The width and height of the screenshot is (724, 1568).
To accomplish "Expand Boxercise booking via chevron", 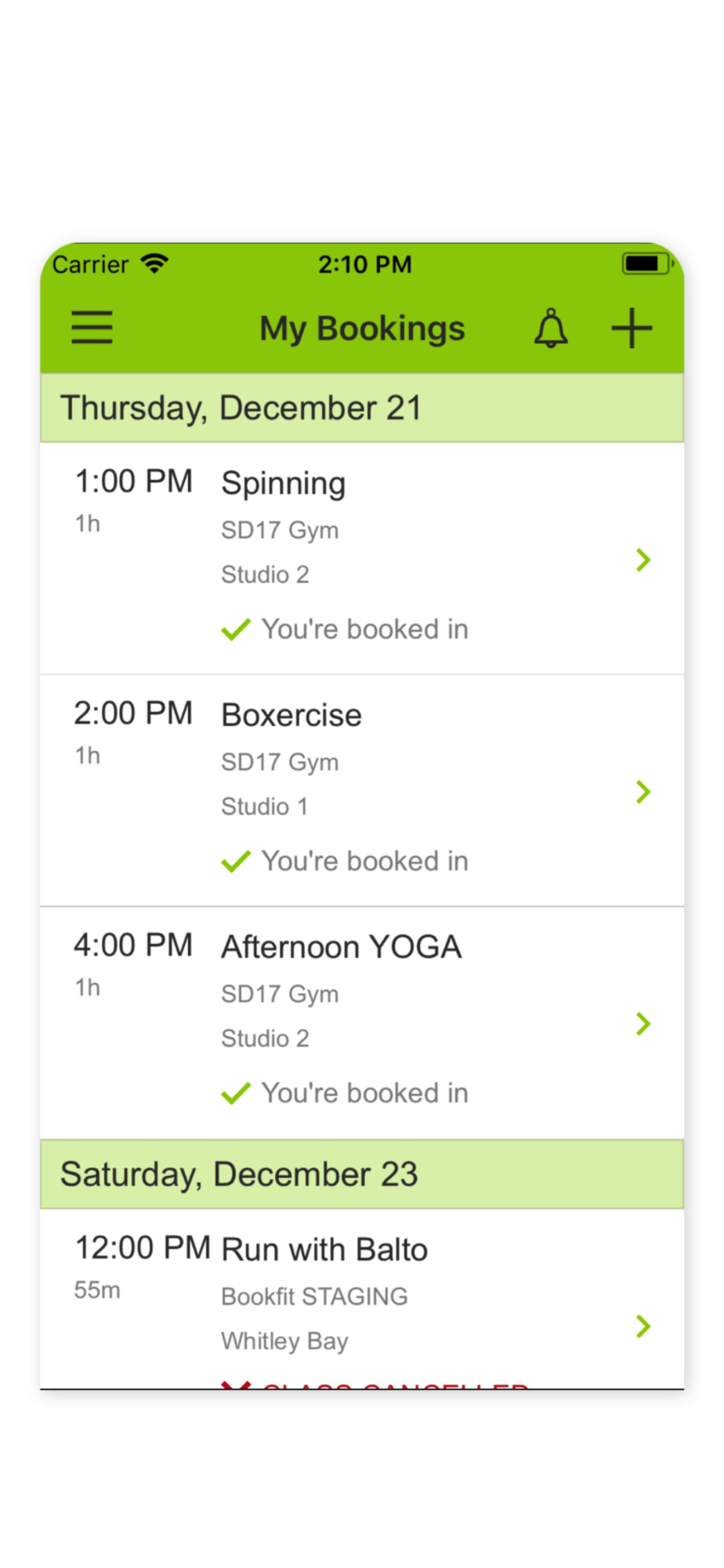I will coord(643,792).
